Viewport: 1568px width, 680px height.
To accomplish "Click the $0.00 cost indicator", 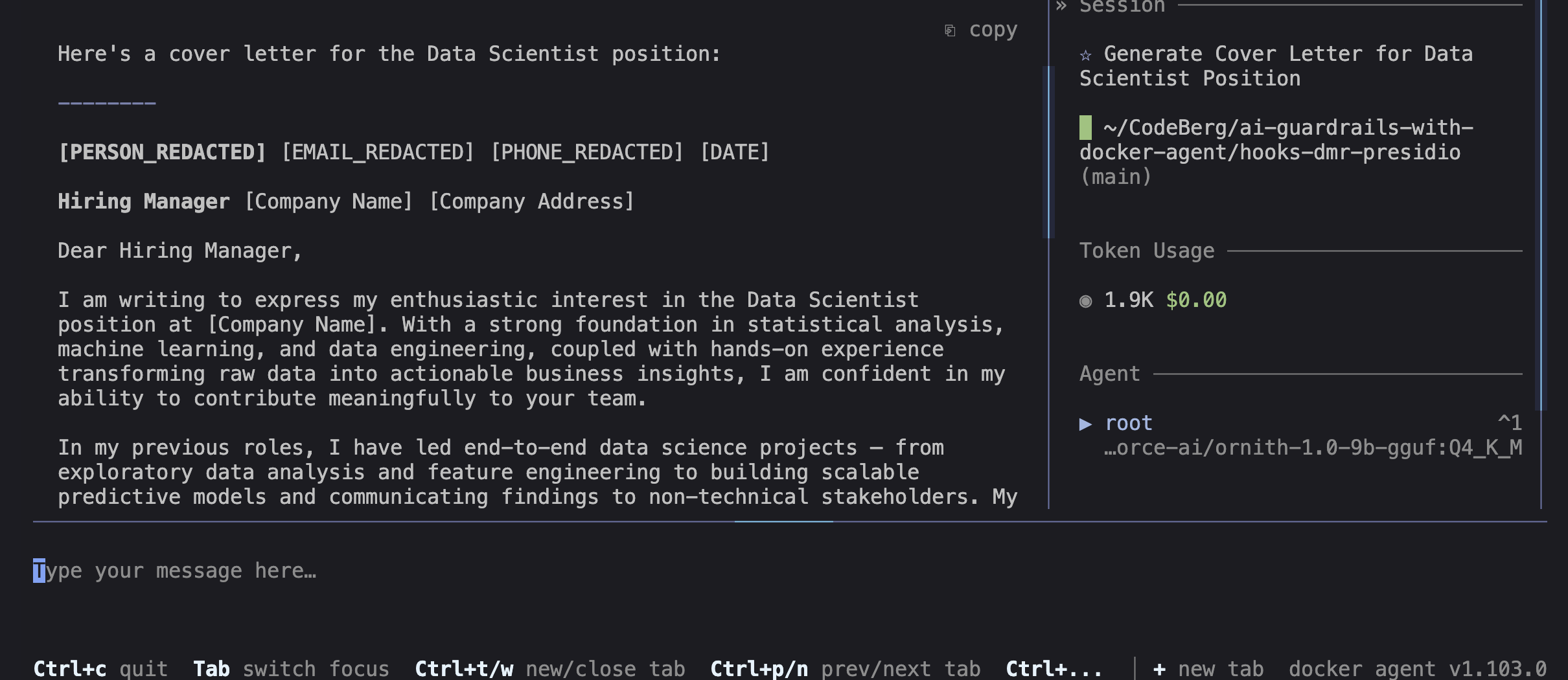I will tap(1196, 300).
